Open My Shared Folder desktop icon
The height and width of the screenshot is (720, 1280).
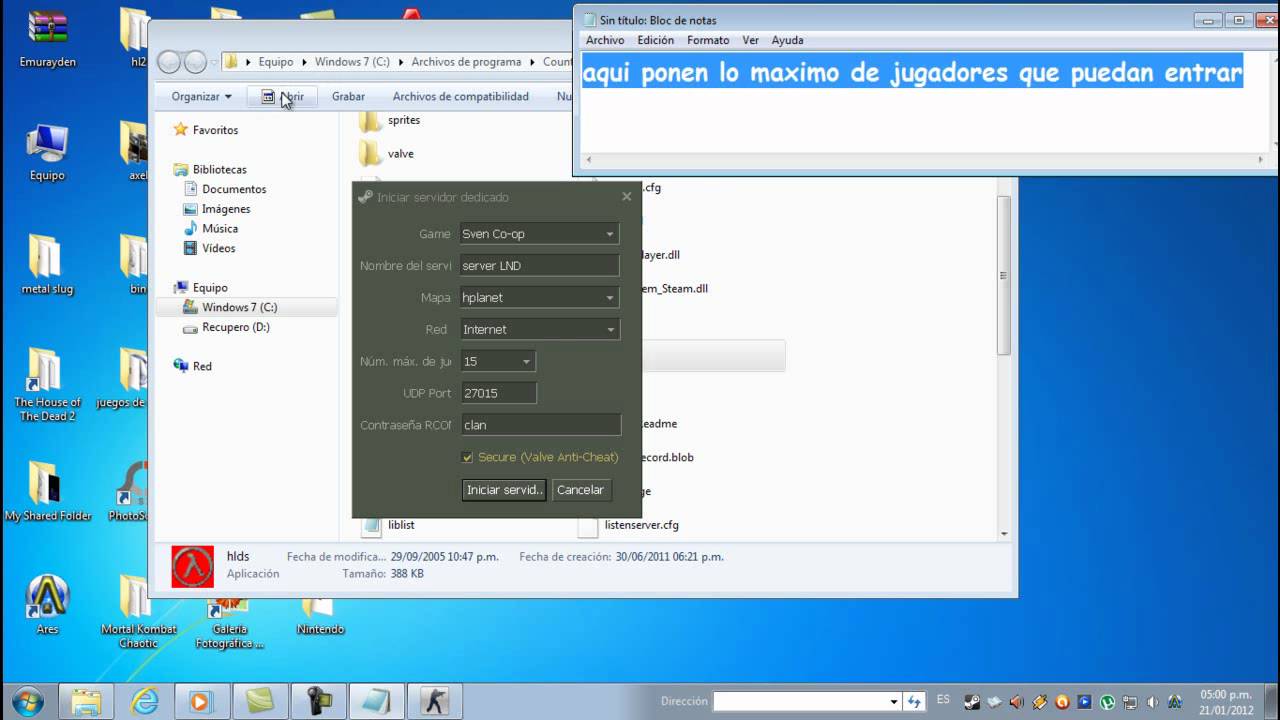click(47, 492)
